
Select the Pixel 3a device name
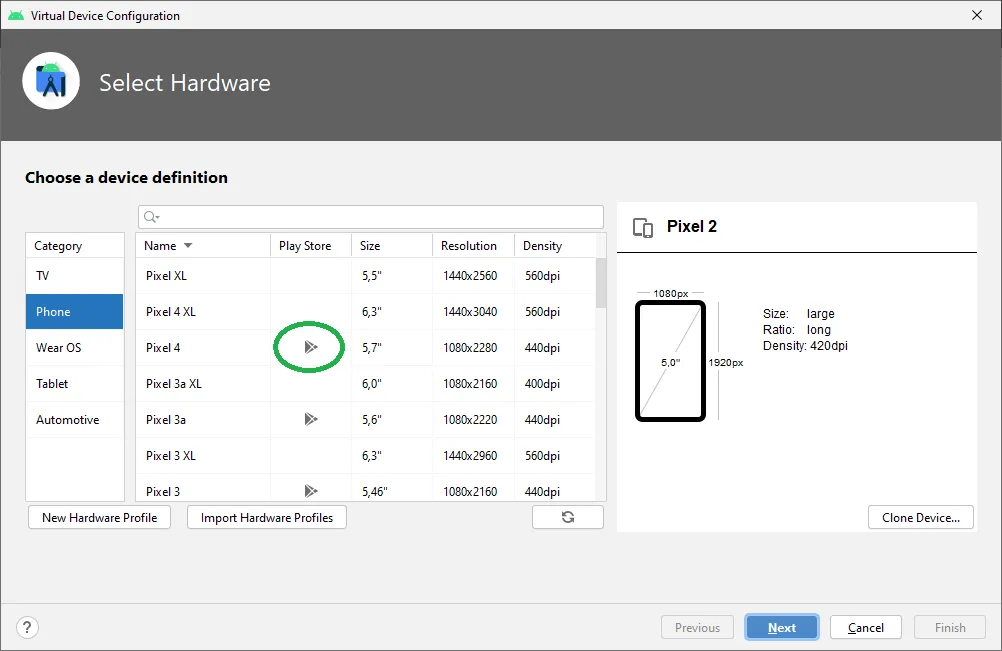pyautogui.click(x=166, y=420)
